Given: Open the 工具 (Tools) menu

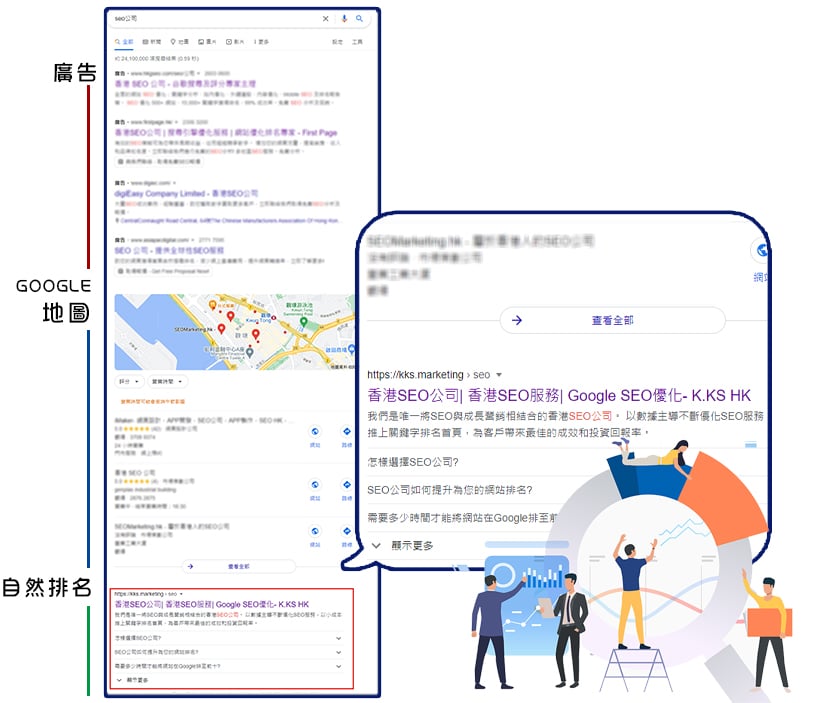Looking at the screenshot, I should (357, 42).
